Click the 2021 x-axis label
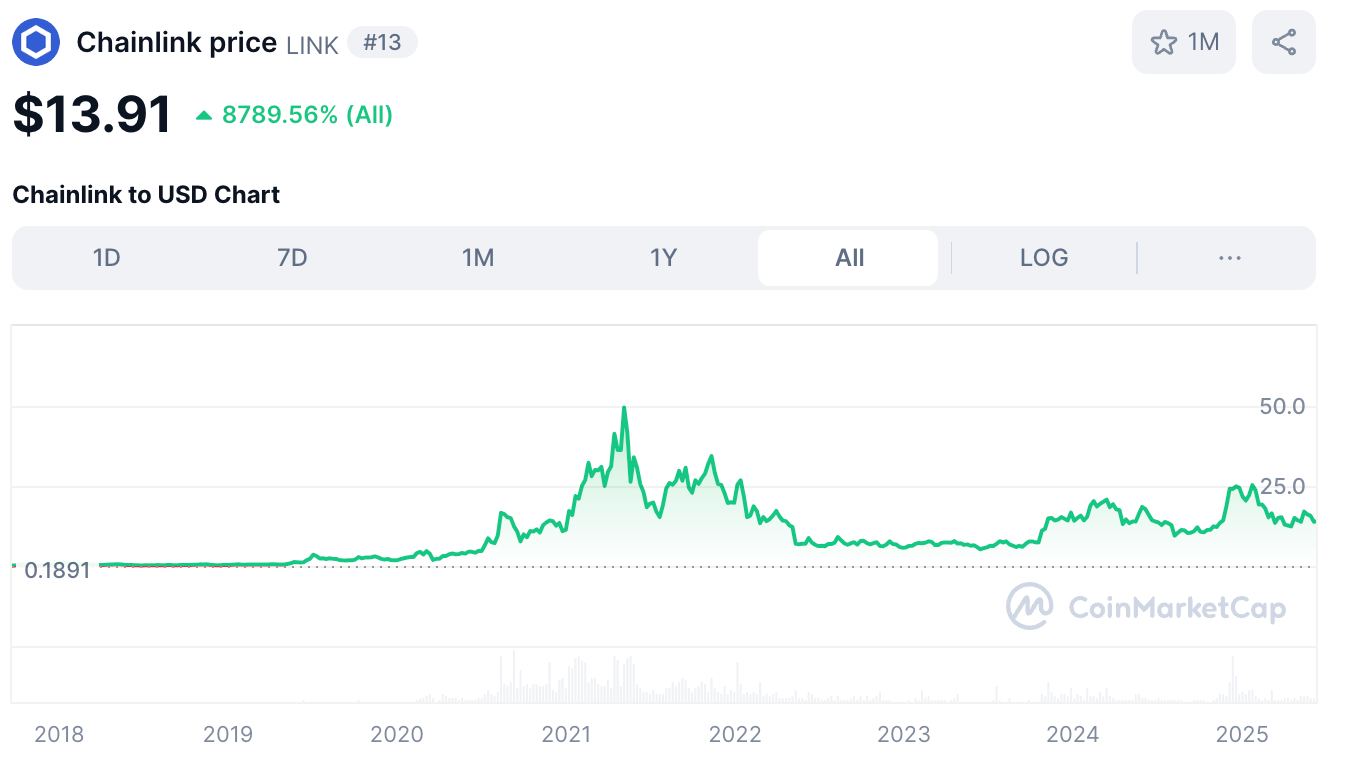This screenshot has height=770, width=1350. (566, 734)
